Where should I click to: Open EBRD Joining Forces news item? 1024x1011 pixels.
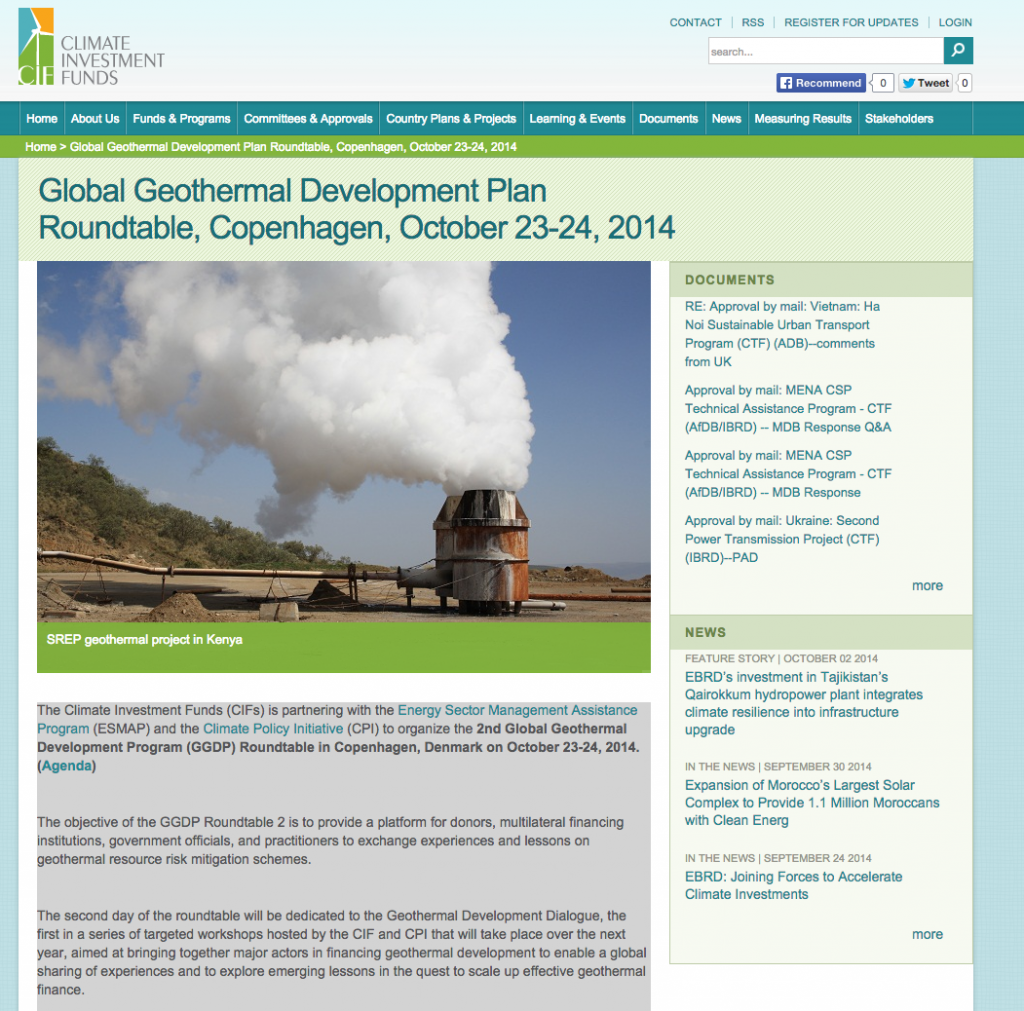(793, 886)
